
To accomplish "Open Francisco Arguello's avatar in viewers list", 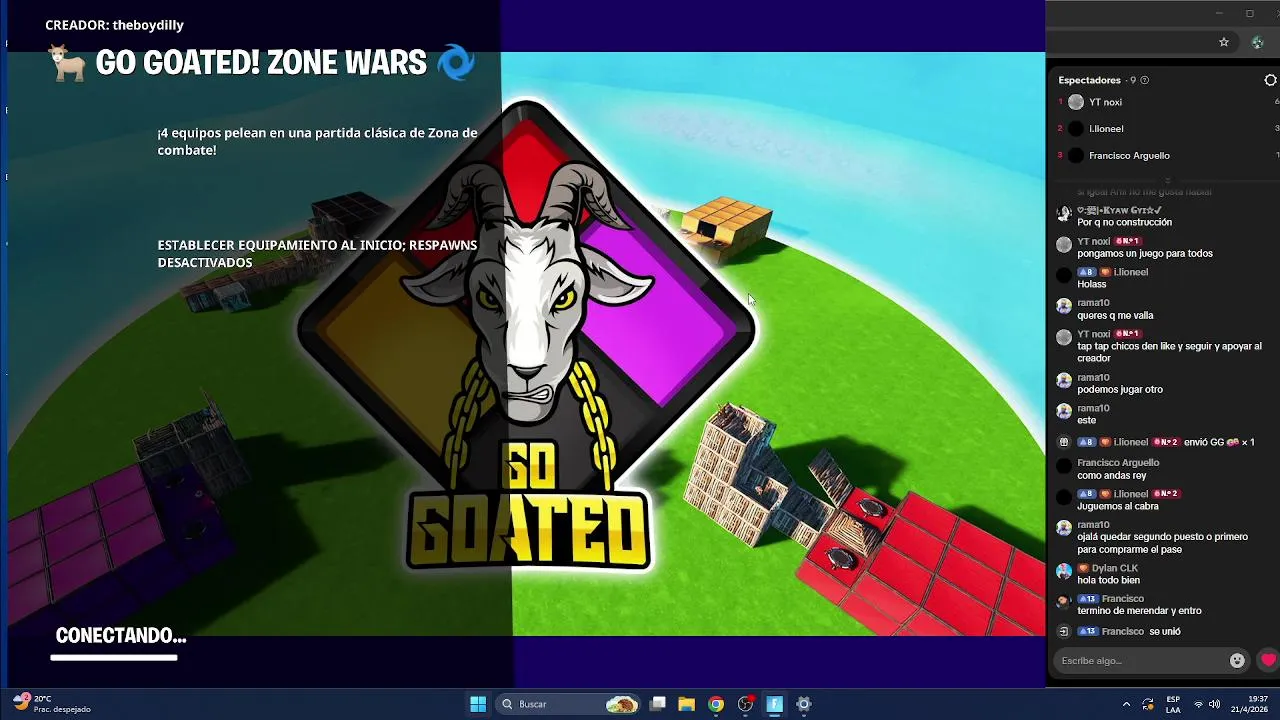I will 1076,155.
